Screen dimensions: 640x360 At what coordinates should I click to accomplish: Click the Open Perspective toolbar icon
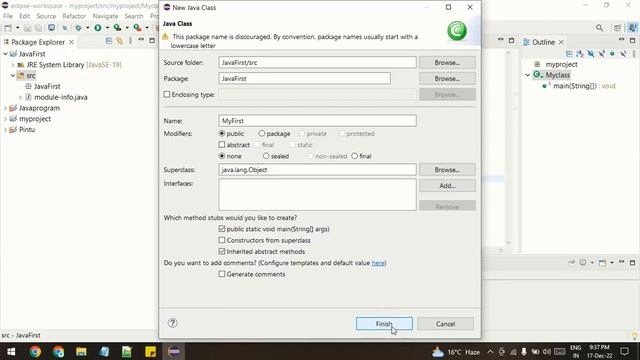(x=618, y=28)
